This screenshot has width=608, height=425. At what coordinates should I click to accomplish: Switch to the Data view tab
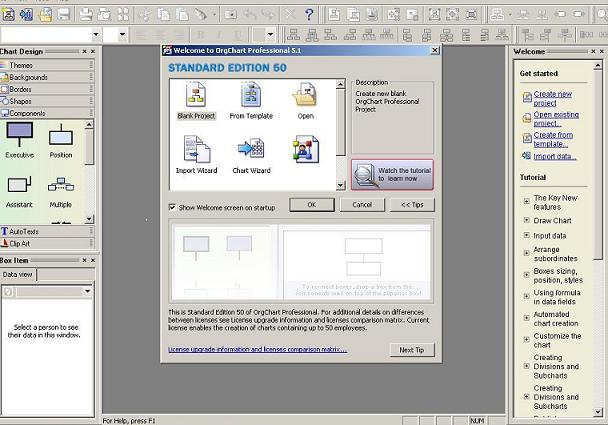coord(17,275)
